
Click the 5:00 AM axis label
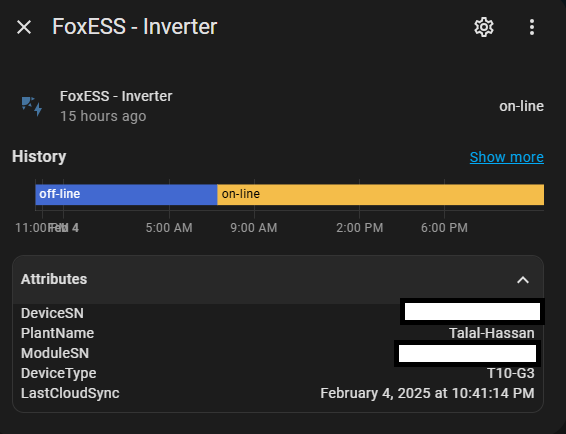169,228
